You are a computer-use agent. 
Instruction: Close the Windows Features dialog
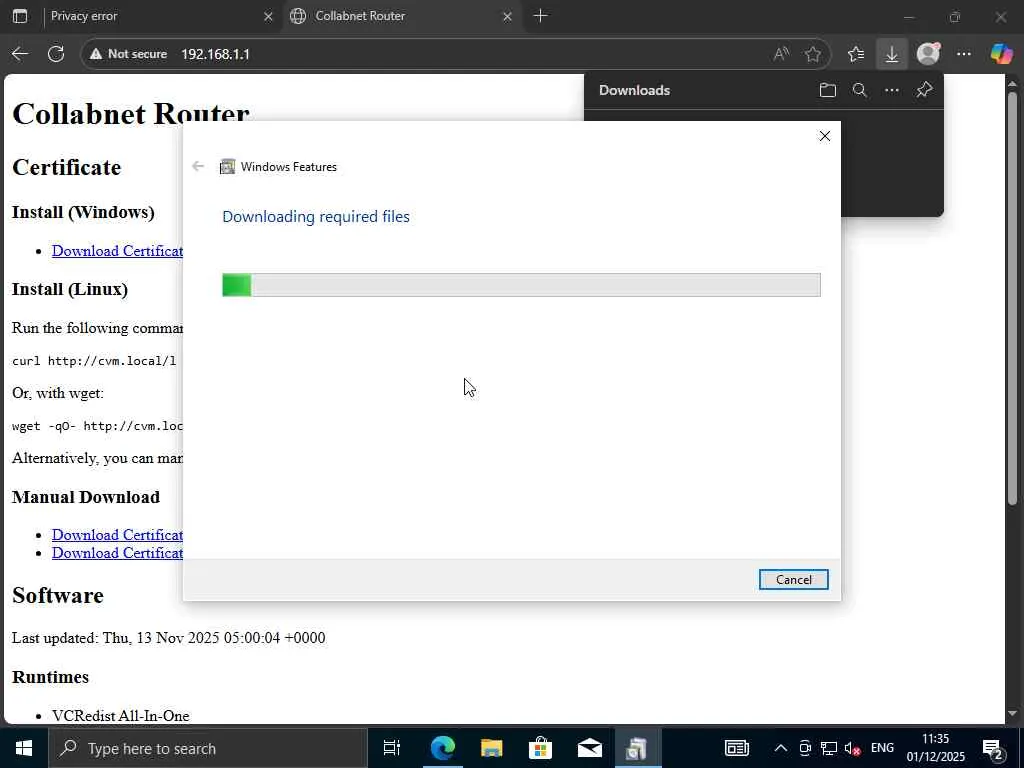[825, 136]
